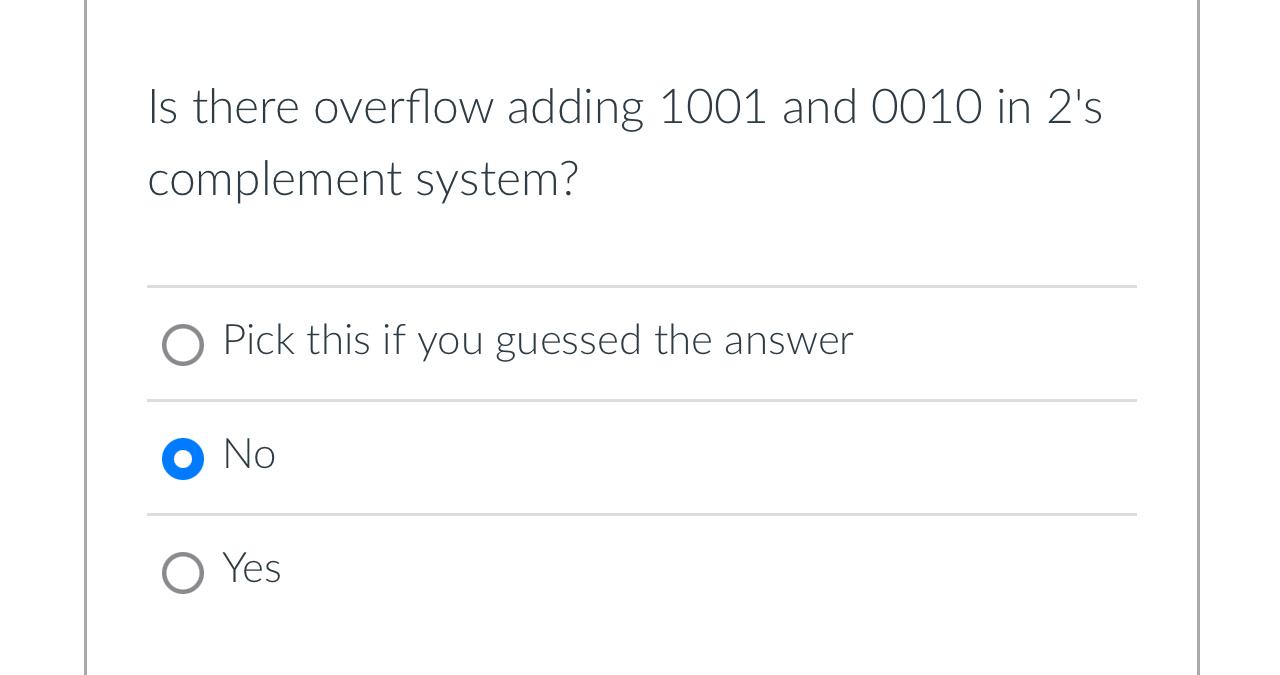Click the "2's complement system" question line

point(363,180)
